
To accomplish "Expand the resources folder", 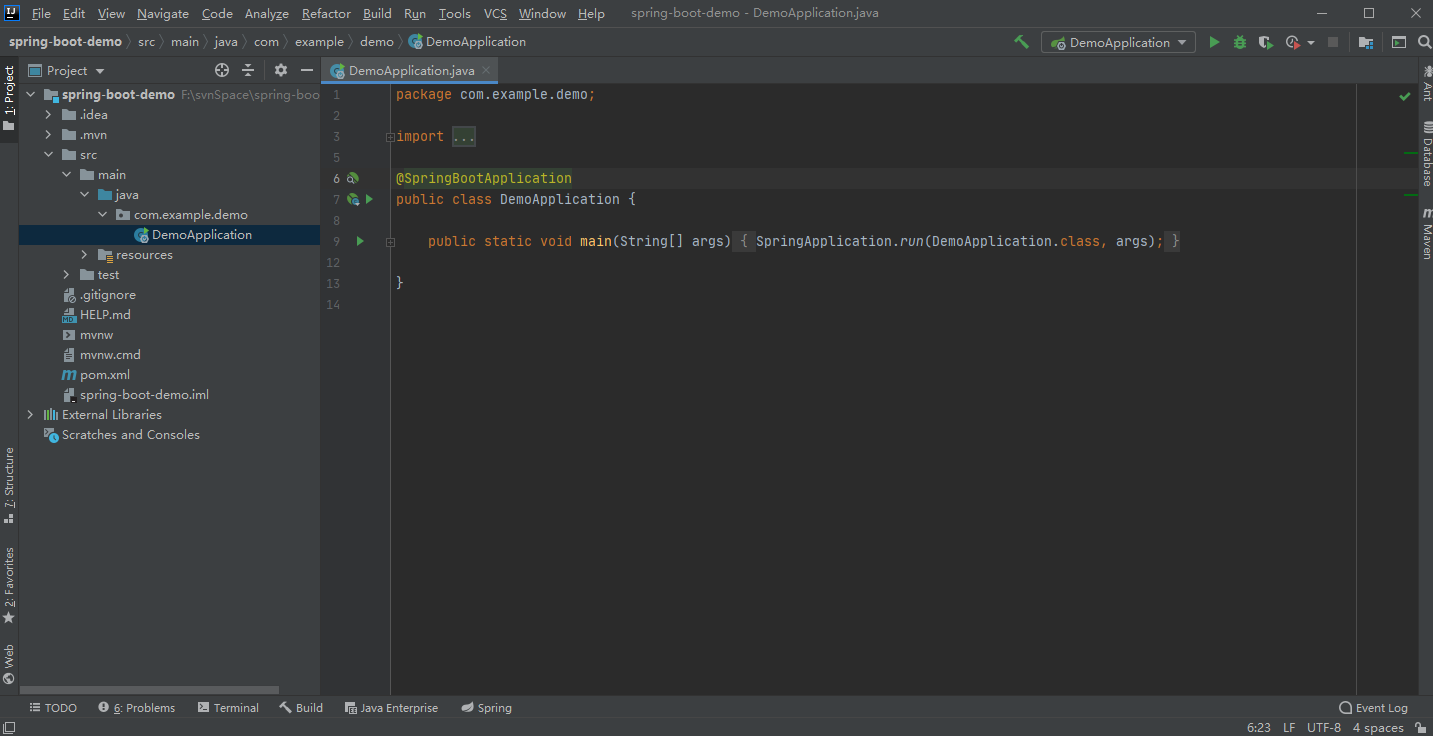I will tap(85, 255).
